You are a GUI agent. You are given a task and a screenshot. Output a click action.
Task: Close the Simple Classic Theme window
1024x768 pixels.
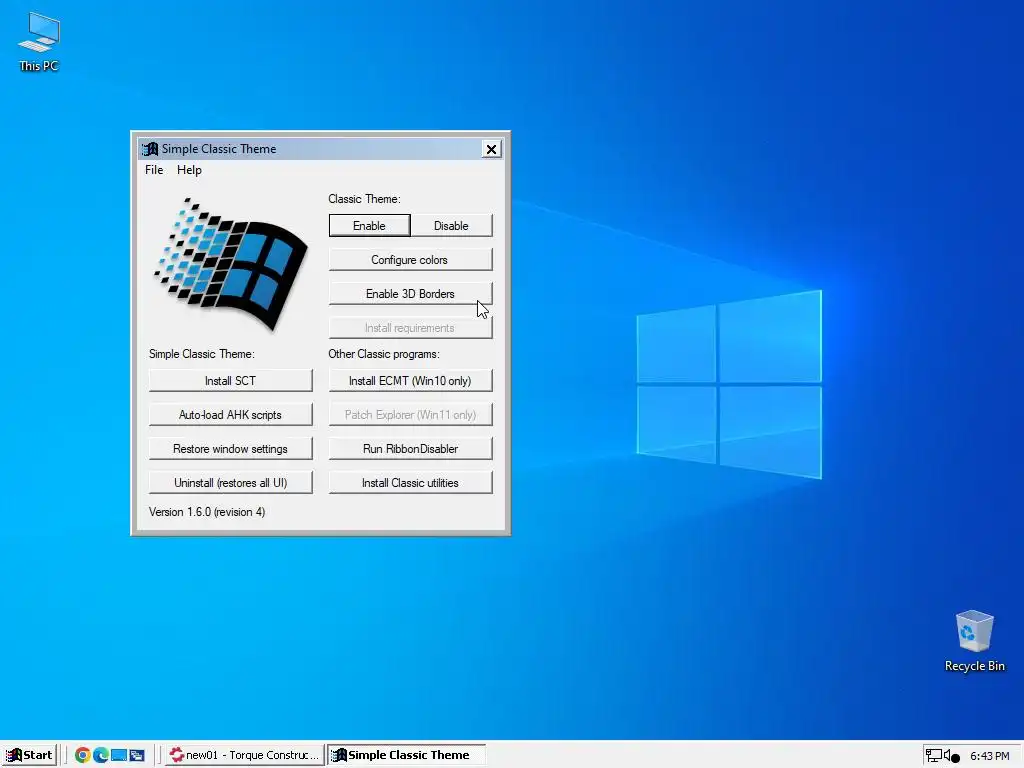491,149
